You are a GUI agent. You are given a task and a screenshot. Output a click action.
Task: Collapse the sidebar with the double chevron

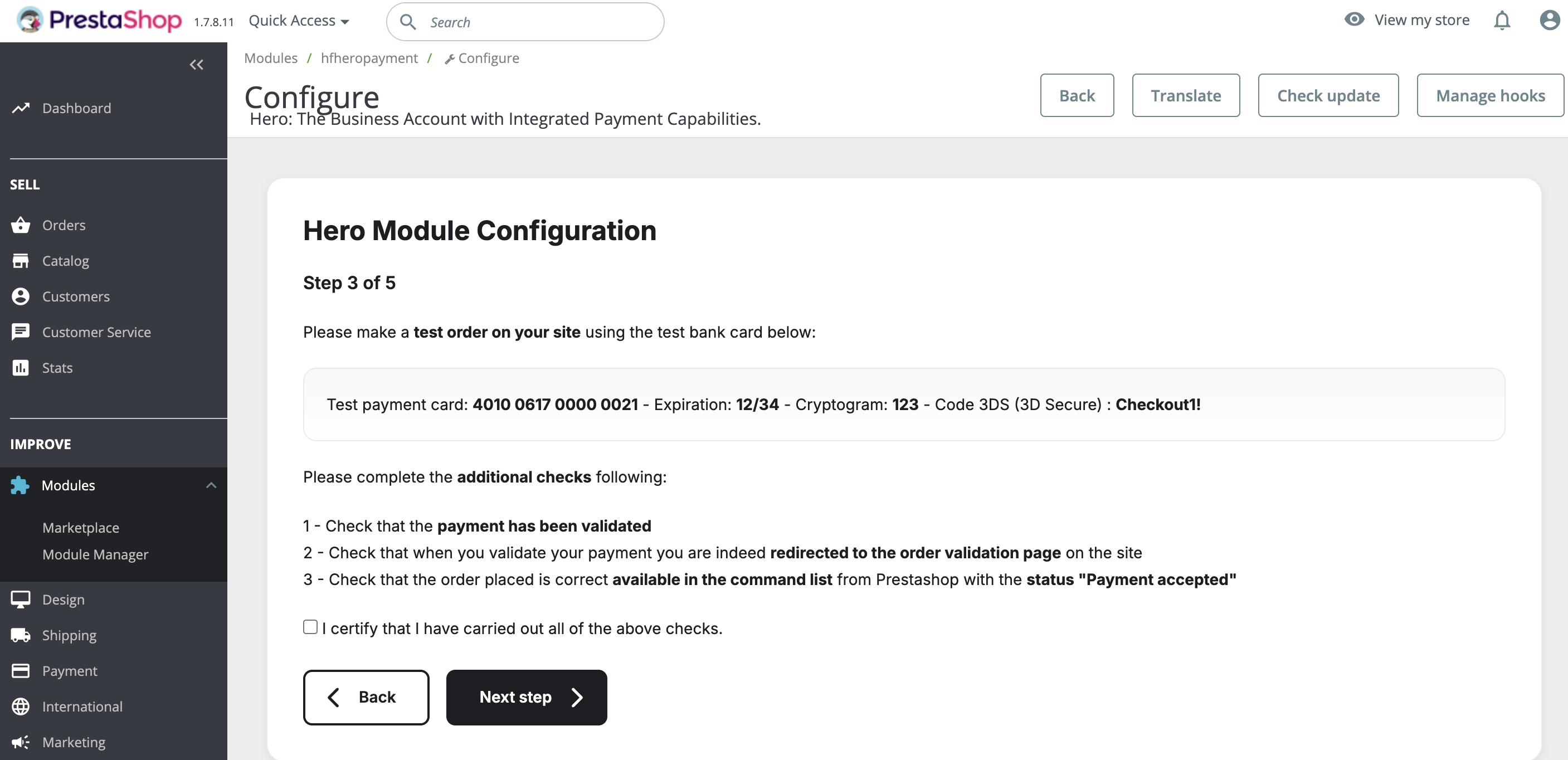coord(196,64)
